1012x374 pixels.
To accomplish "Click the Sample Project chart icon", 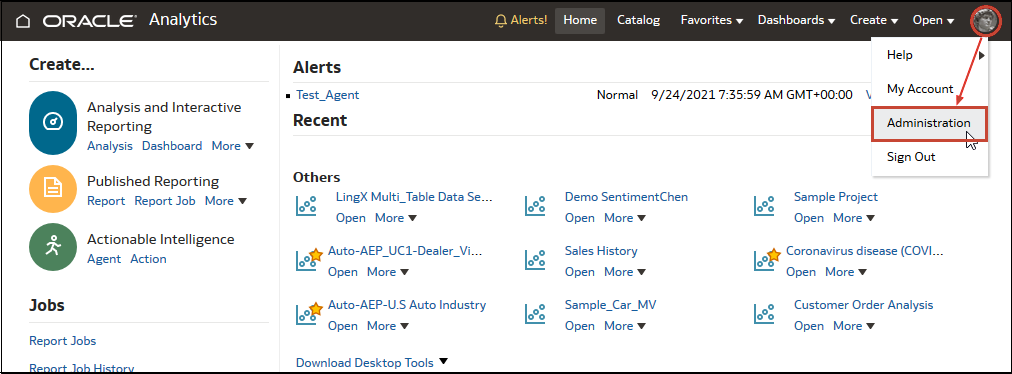I will click(x=764, y=206).
